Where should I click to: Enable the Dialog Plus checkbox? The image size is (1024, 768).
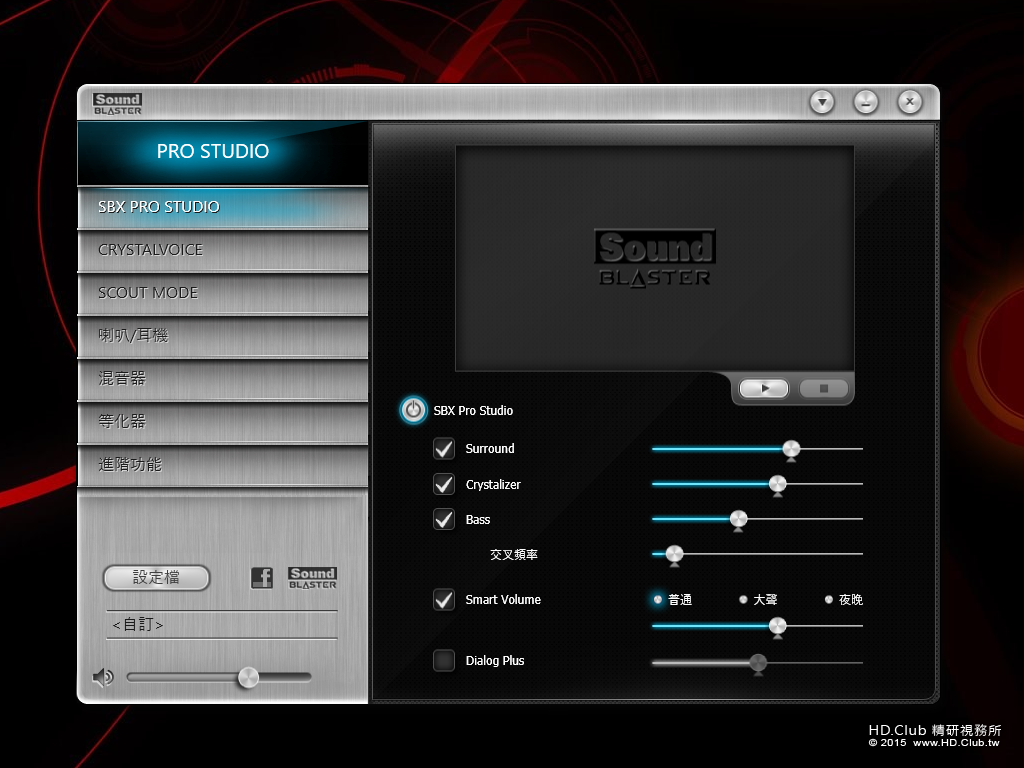pos(444,660)
